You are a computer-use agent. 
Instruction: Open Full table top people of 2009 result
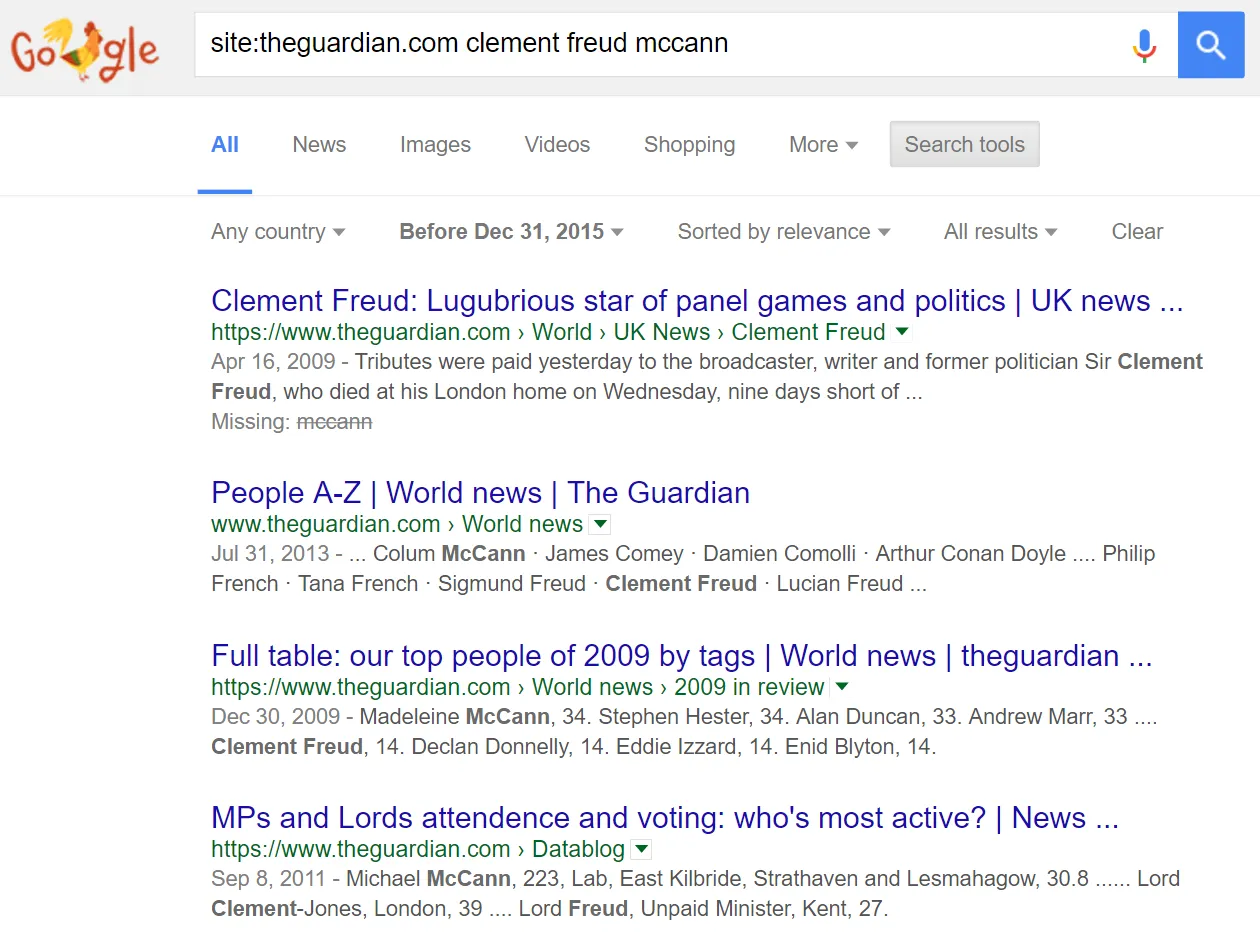coord(682,656)
